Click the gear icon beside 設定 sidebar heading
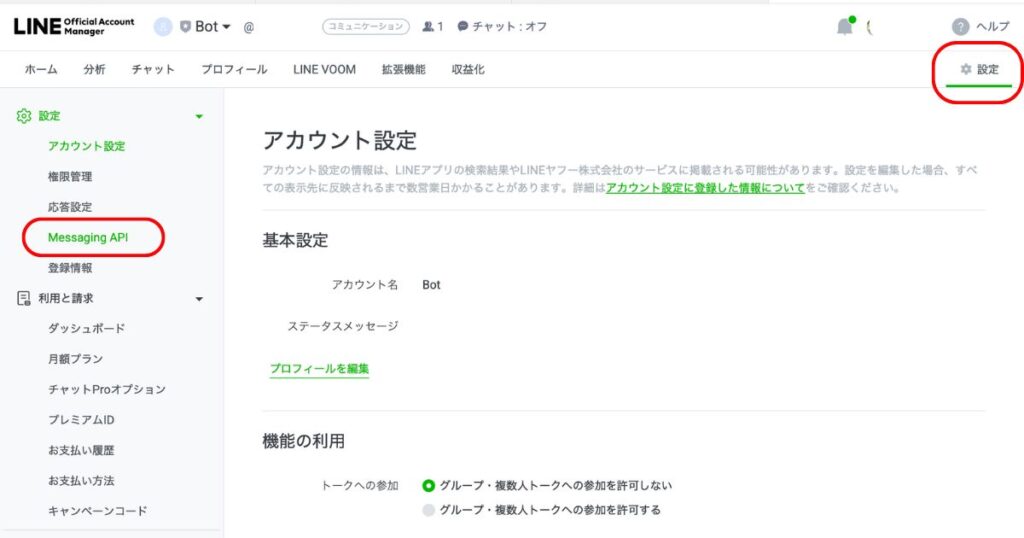 click(x=24, y=116)
